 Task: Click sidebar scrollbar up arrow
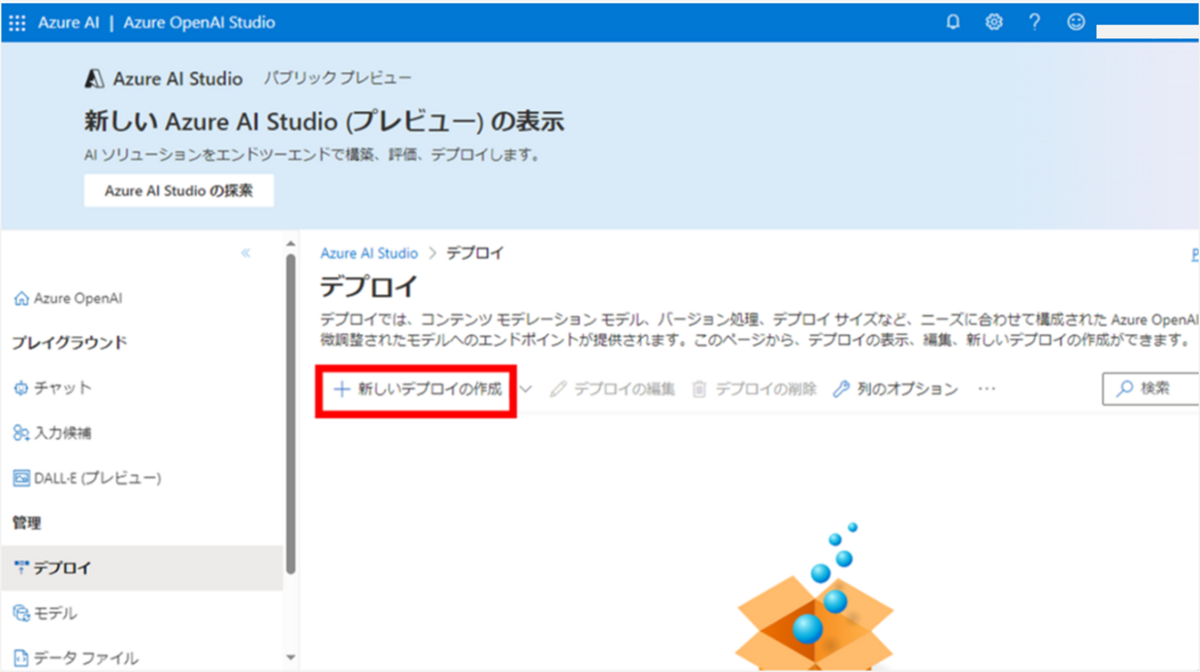point(290,244)
